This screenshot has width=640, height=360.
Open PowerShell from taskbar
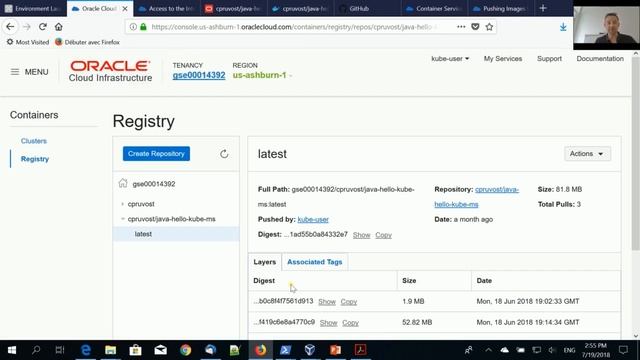tap(285, 350)
